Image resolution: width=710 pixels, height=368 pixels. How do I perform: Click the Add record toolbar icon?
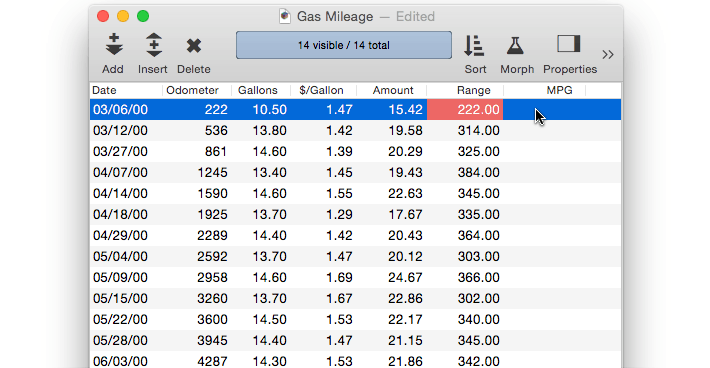(114, 45)
